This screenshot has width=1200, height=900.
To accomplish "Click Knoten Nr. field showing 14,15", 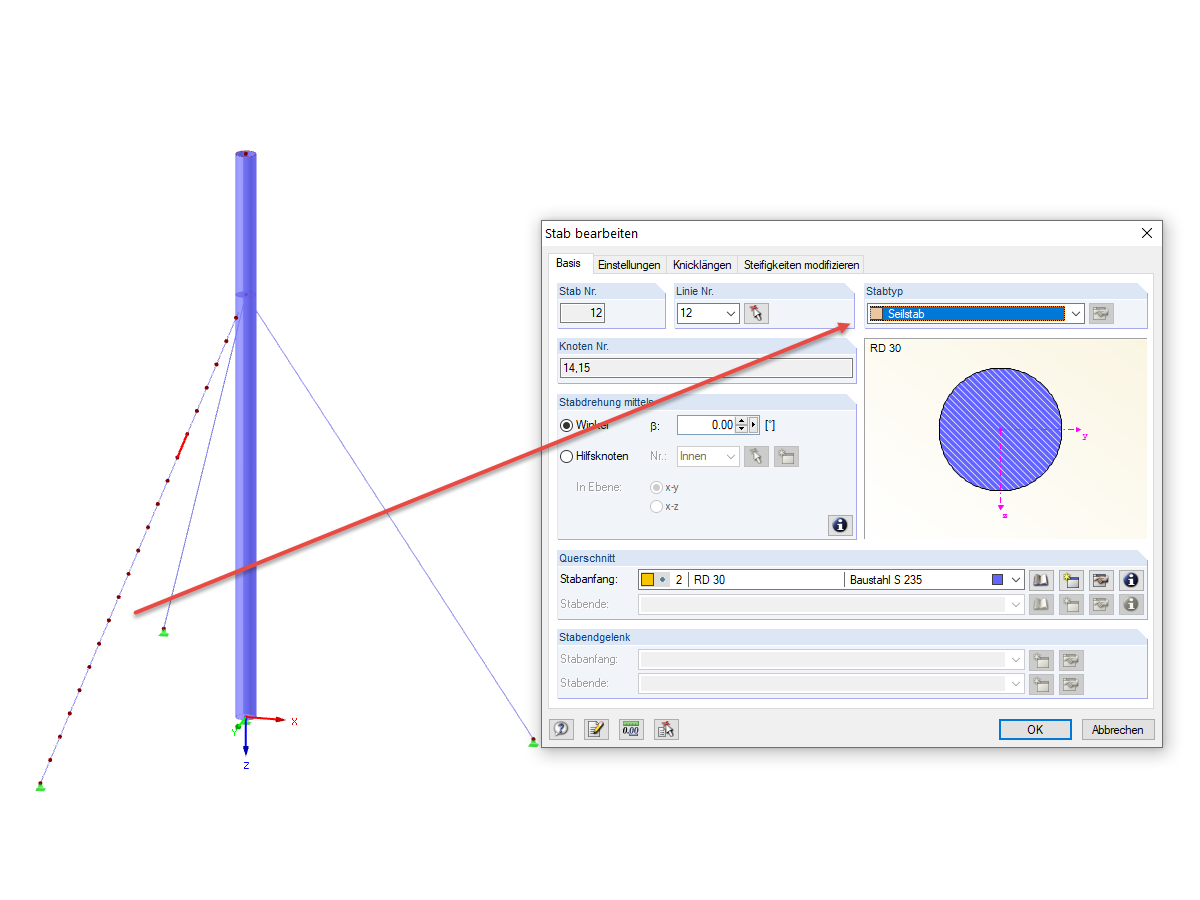I will coord(706,368).
